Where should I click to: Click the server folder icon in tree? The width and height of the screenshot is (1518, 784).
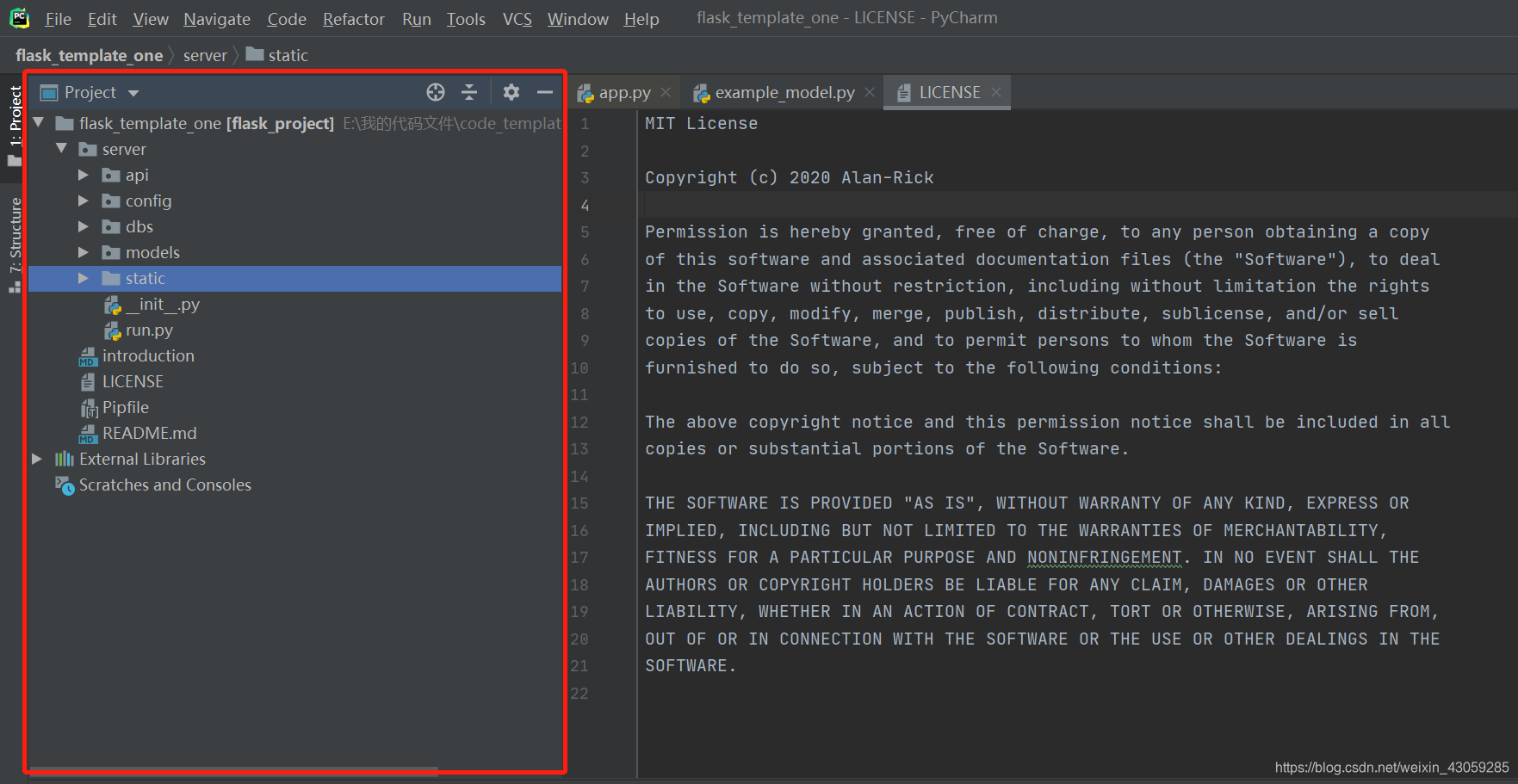[88, 150]
